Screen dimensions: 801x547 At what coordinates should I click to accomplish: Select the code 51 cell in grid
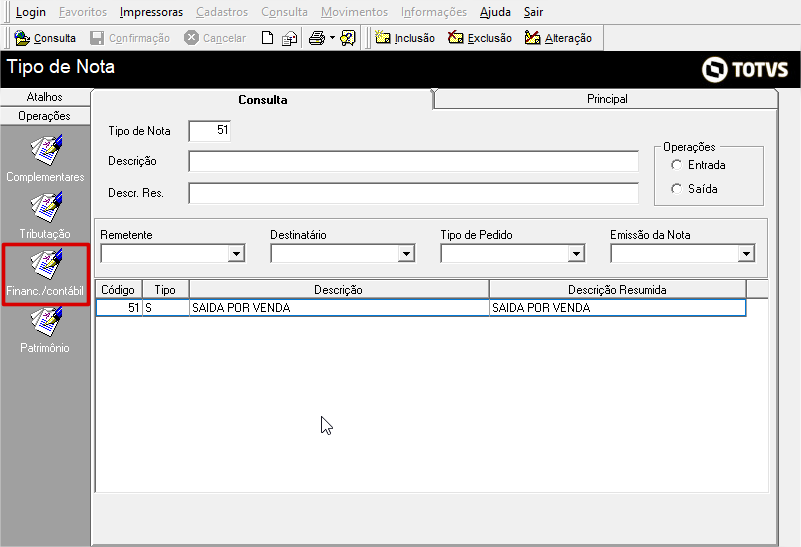pos(119,308)
